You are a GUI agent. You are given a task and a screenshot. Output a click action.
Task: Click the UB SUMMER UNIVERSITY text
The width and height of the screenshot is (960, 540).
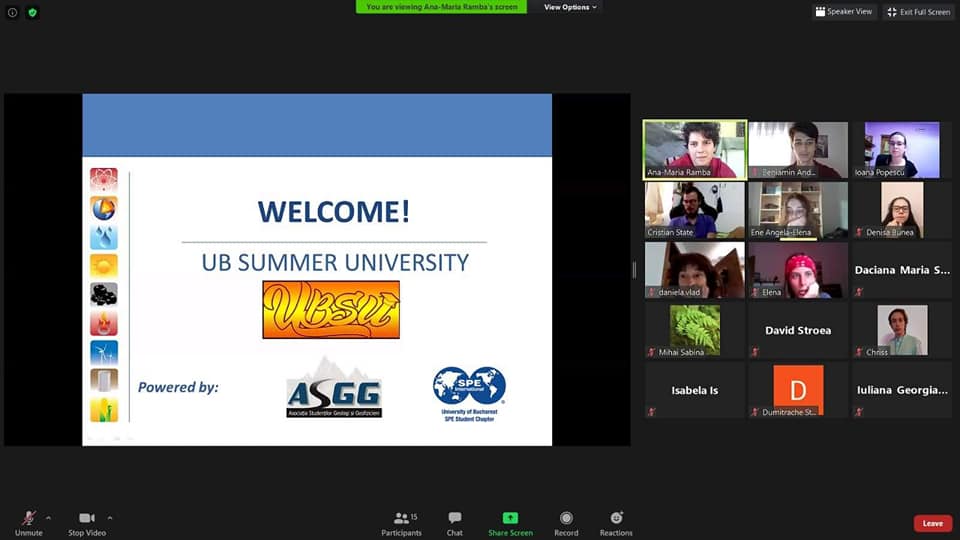pyautogui.click(x=335, y=263)
